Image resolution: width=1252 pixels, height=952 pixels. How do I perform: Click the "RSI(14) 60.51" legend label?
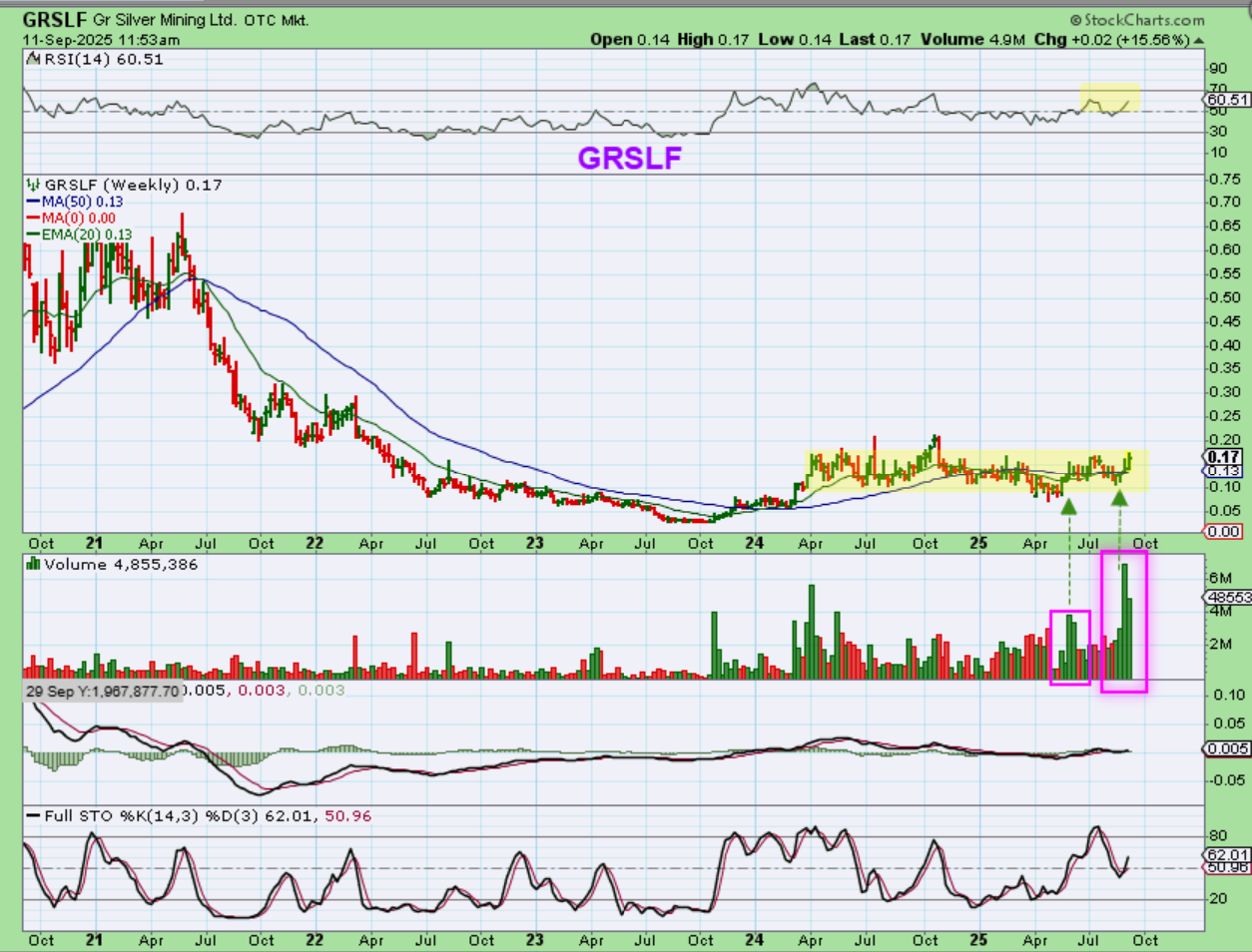[103, 60]
